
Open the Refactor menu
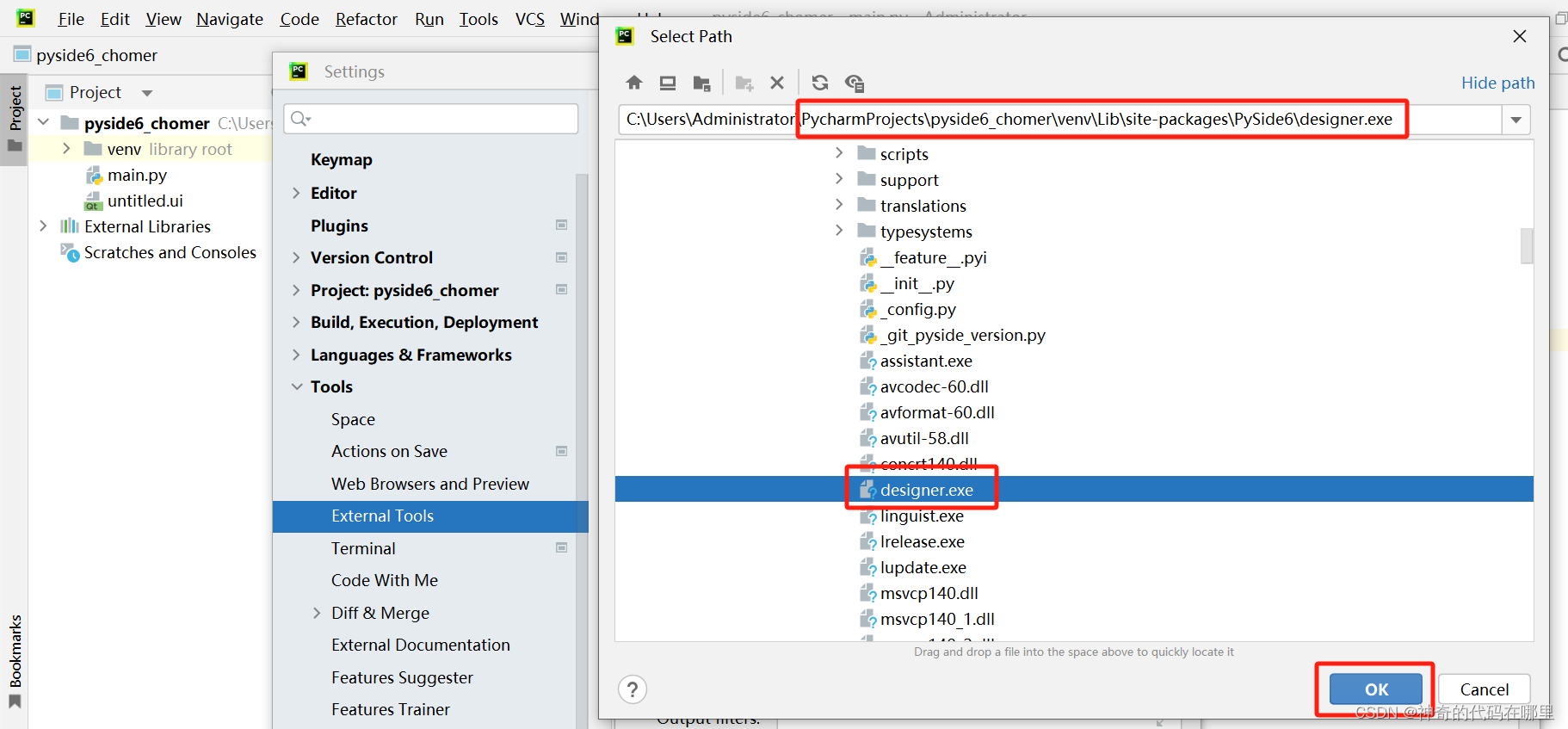(x=367, y=19)
